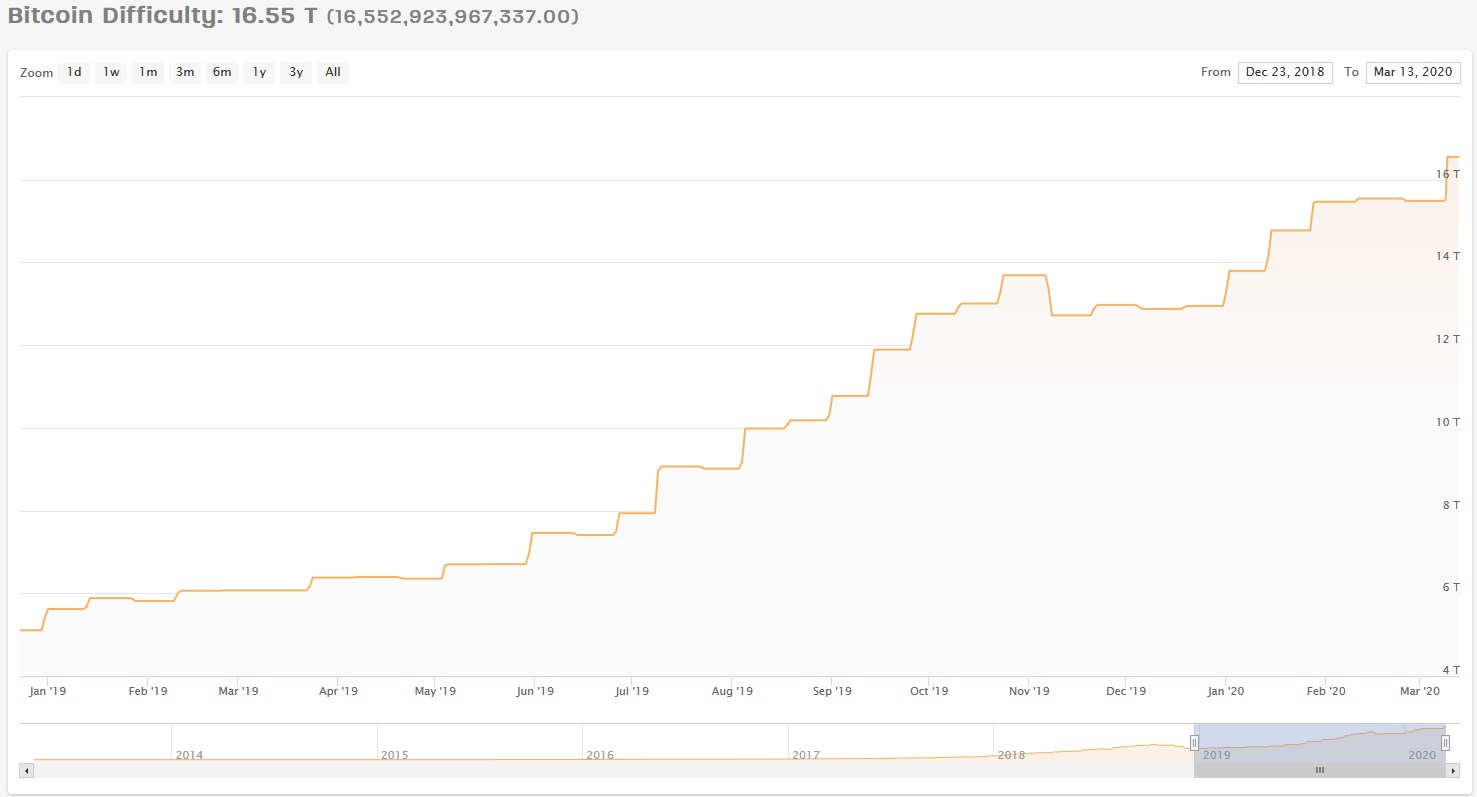Set zoom range to 3y
Image resolution: width=1477 pixels, height=797 pixels.
[x=296, y=72]
